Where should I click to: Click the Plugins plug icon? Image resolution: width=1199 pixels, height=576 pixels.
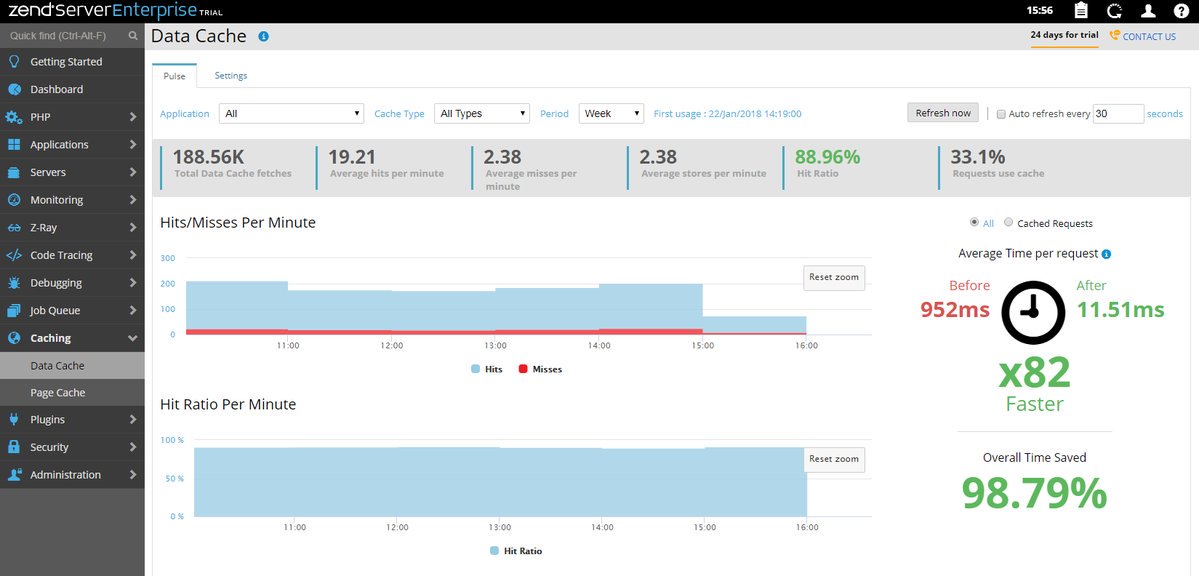point(14,419)
